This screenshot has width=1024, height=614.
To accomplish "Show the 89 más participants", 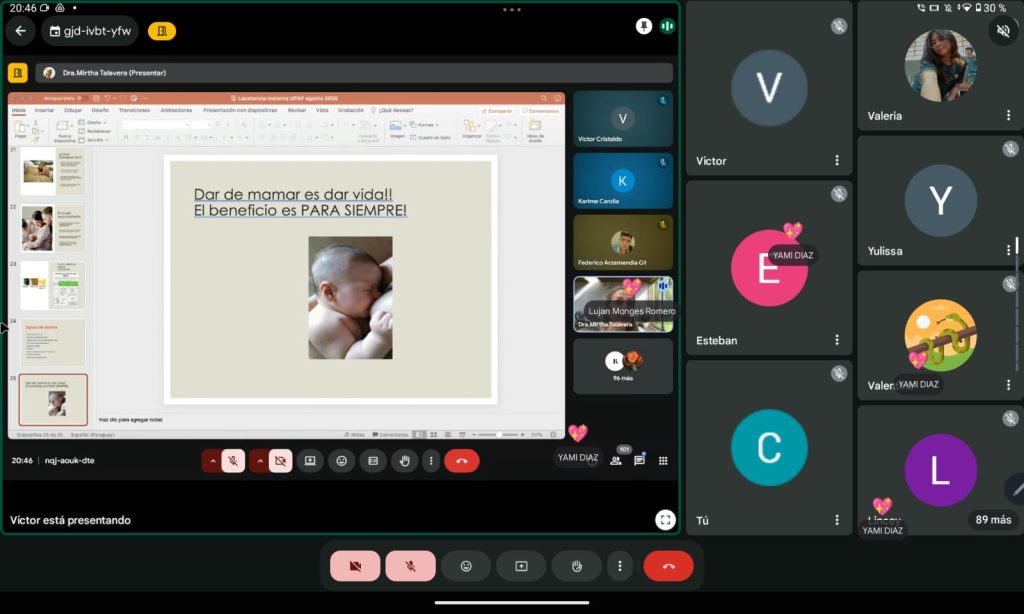I will 993,520.
